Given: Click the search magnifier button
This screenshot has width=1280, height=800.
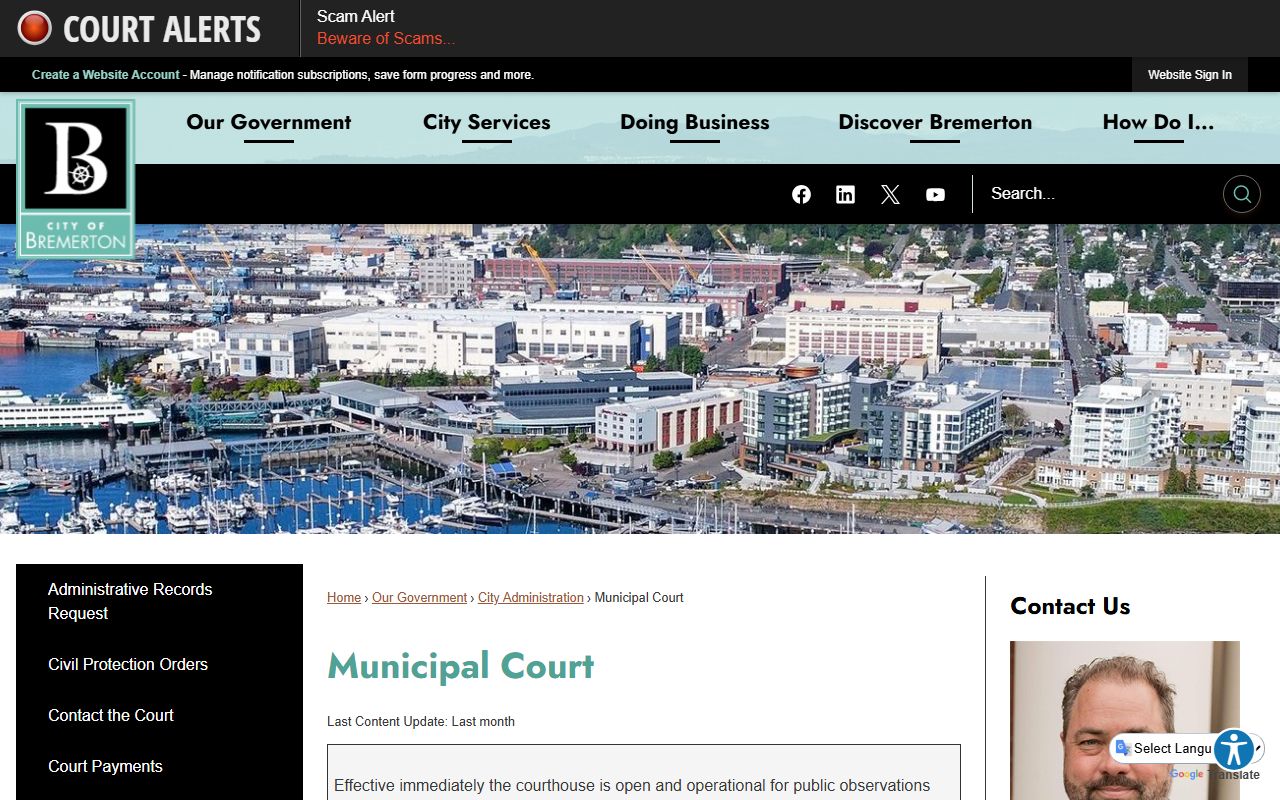Looking at the screenshot, I should 1242,194.
